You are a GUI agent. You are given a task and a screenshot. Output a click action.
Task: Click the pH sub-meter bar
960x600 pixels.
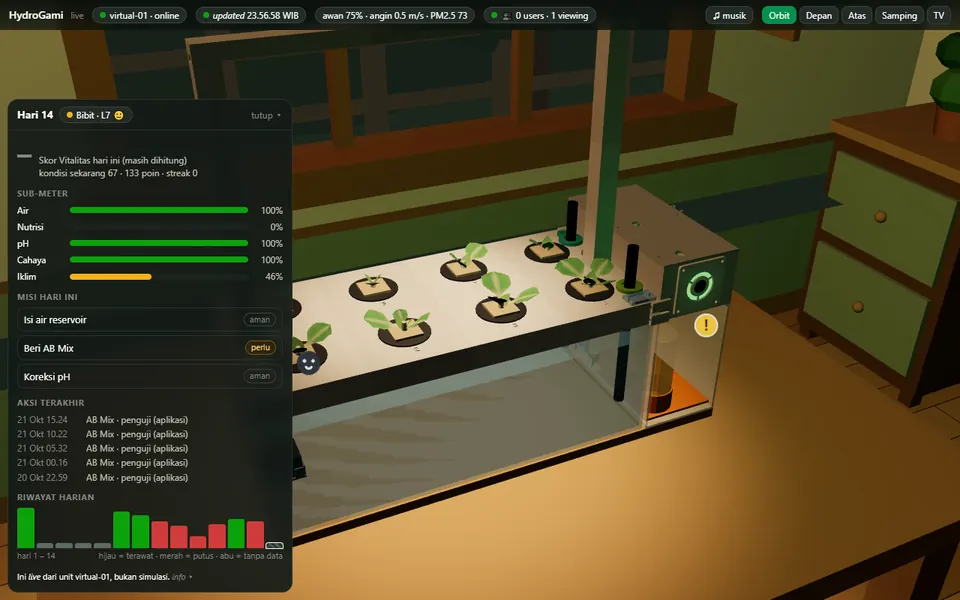[159, 243]
